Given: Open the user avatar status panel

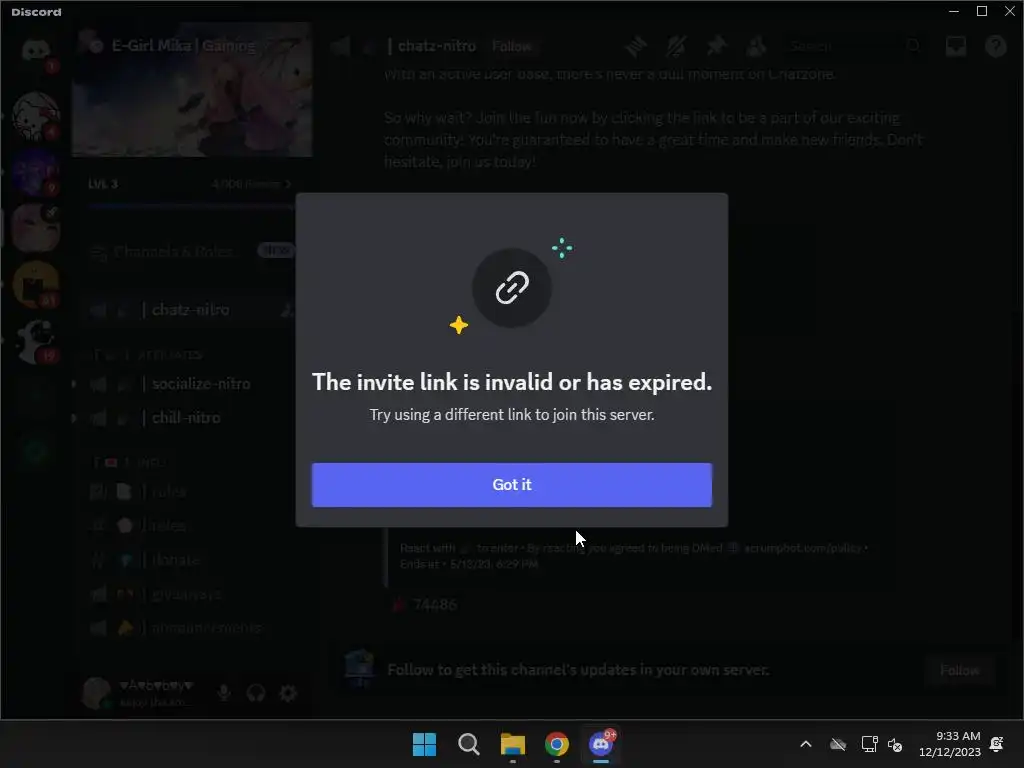Looking at the screenshot, I should tap(96, 692).
